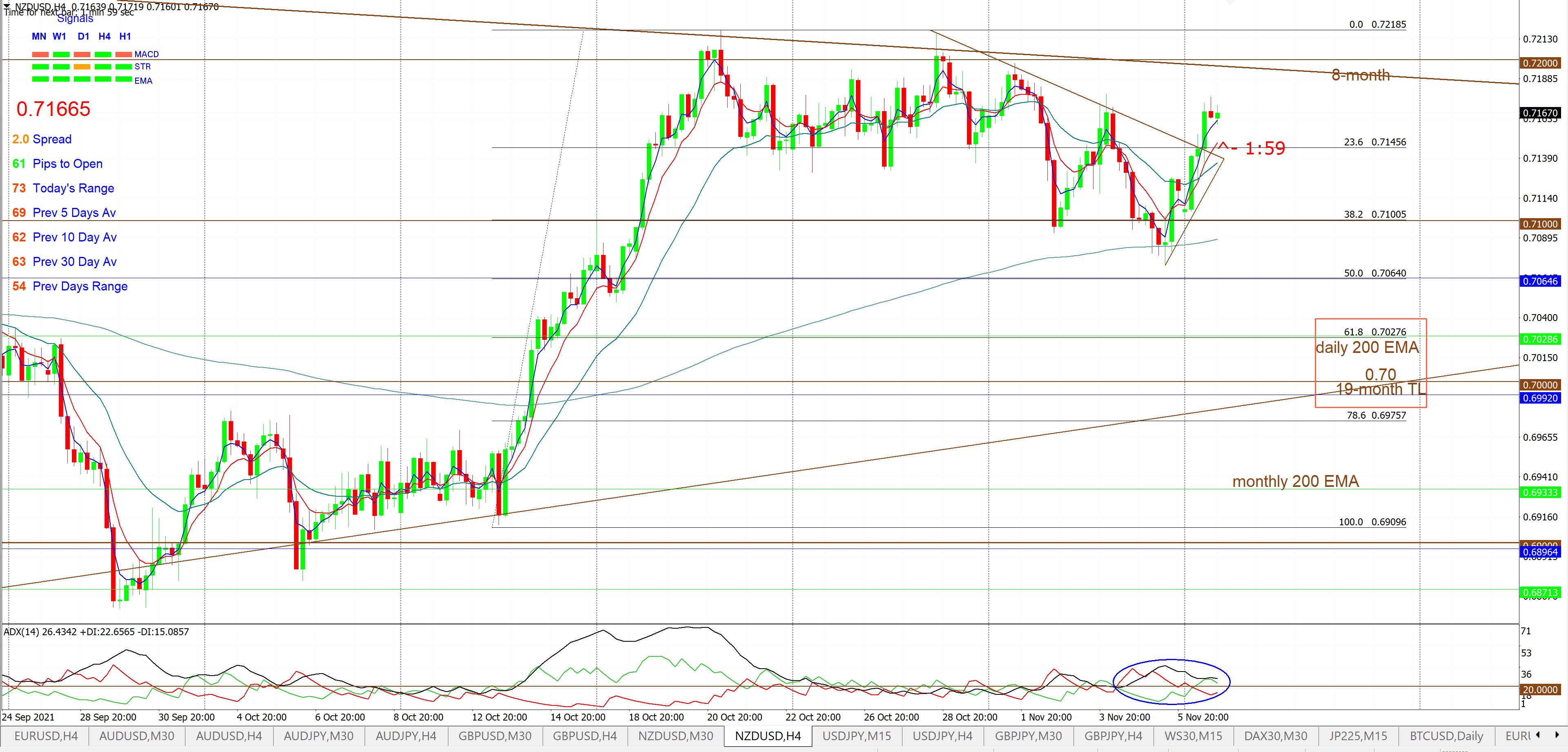
Task: Click the 'EMA' signal row label
Action: [x=144, y=81]
